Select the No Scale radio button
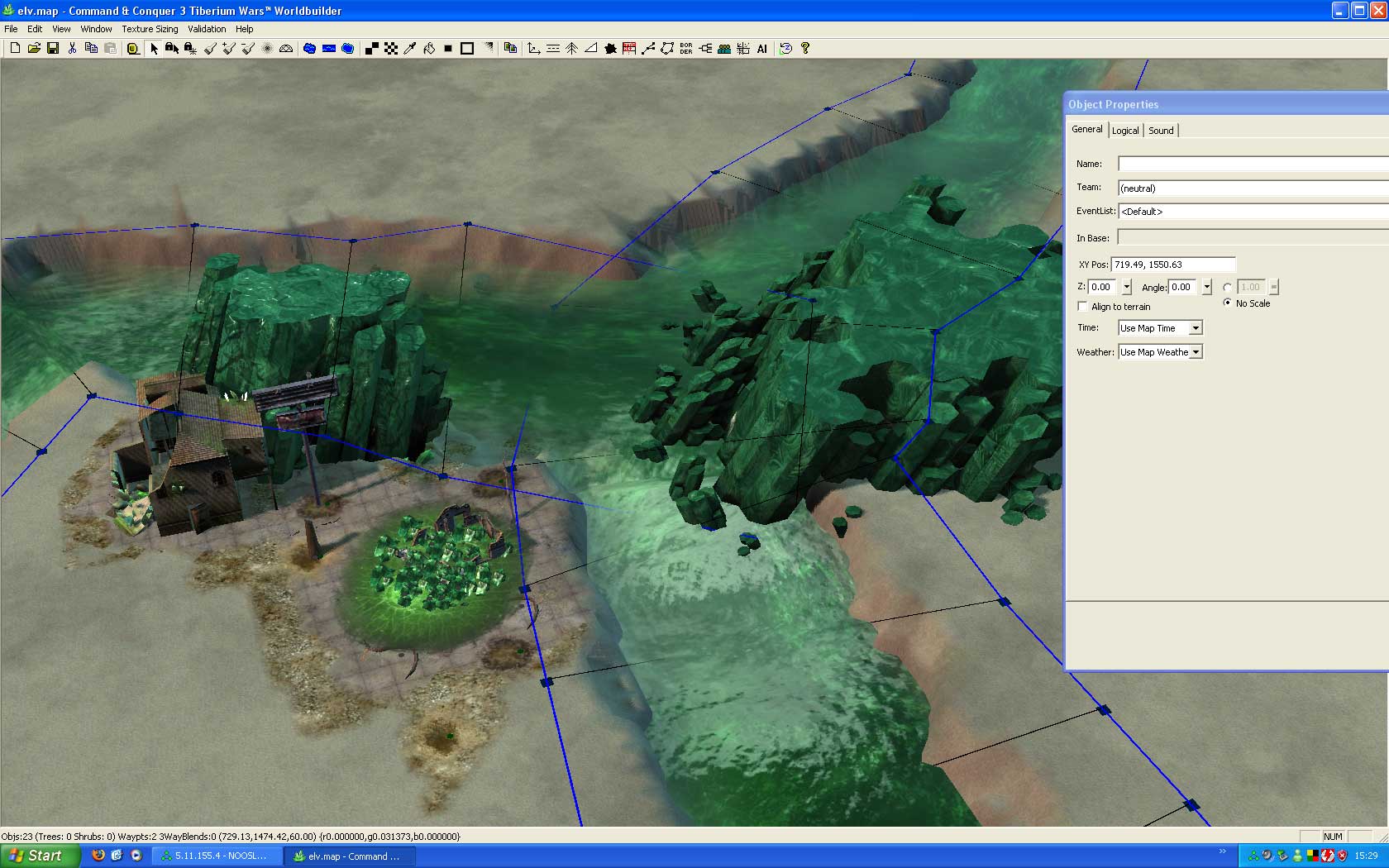The height and width of the screenshot is (868, 1389). (x=1228, y=303)
